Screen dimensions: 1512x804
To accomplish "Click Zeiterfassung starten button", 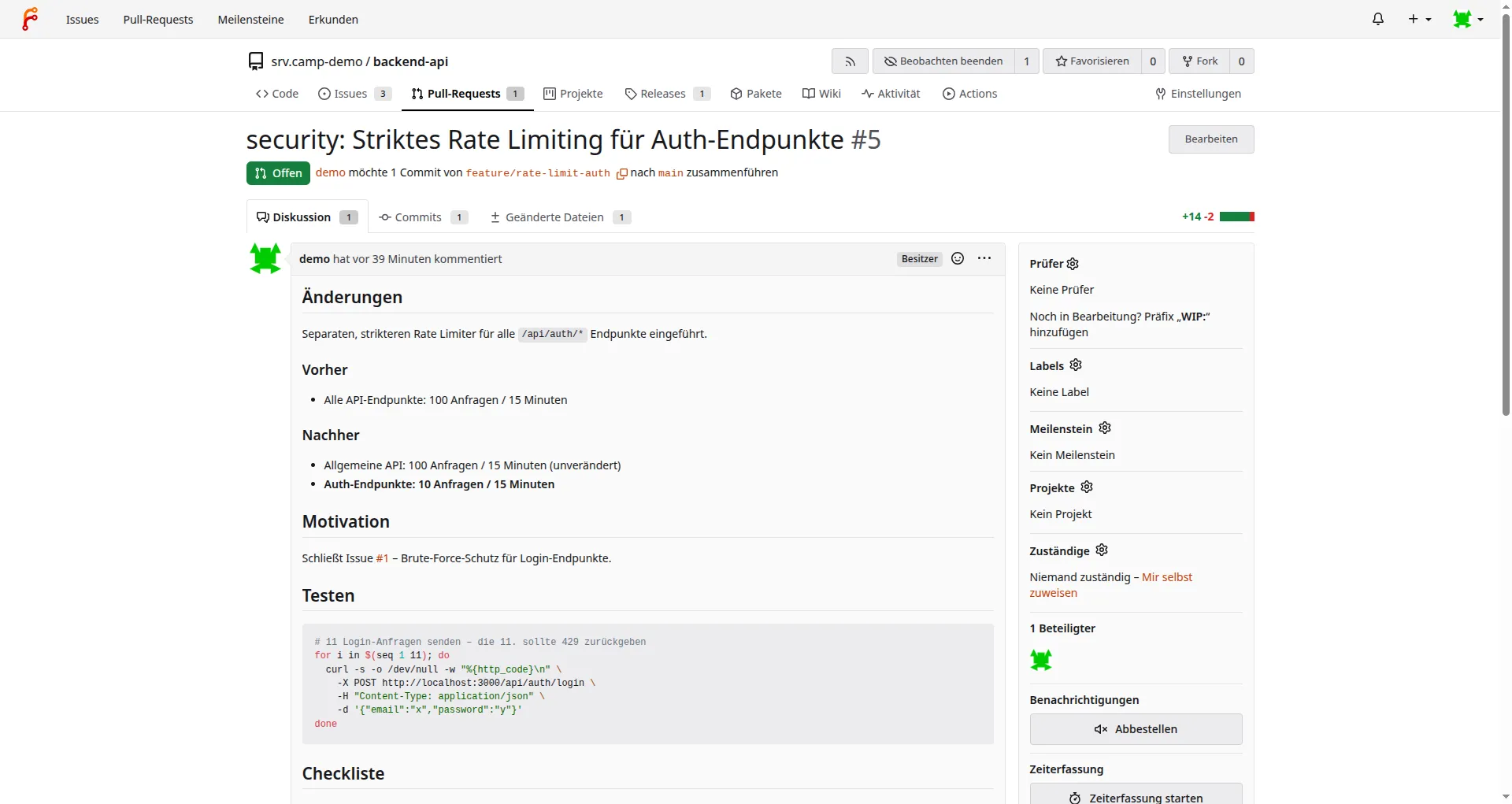I will tap(1136, 795).
